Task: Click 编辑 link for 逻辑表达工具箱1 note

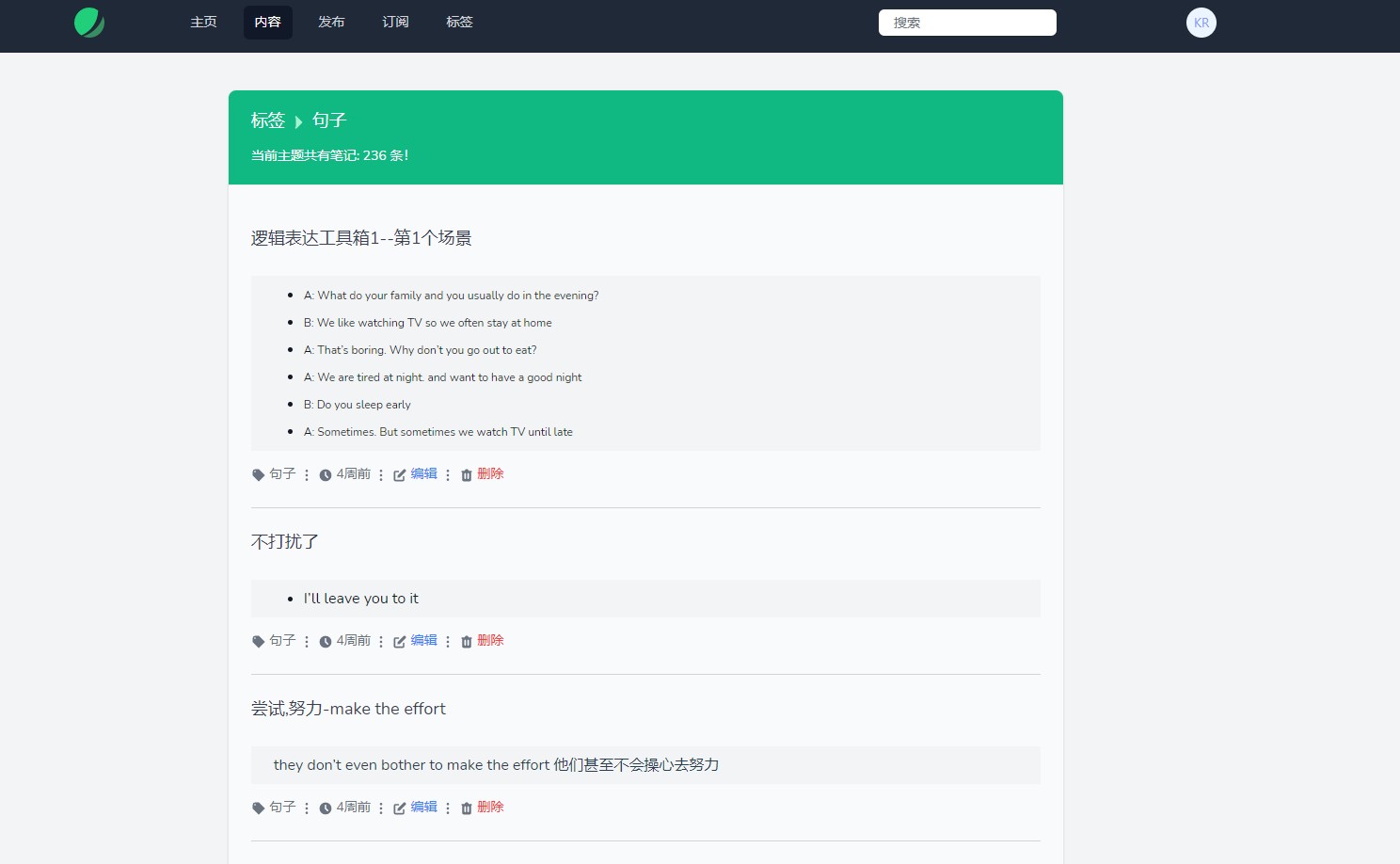Action: click(424, 473)
